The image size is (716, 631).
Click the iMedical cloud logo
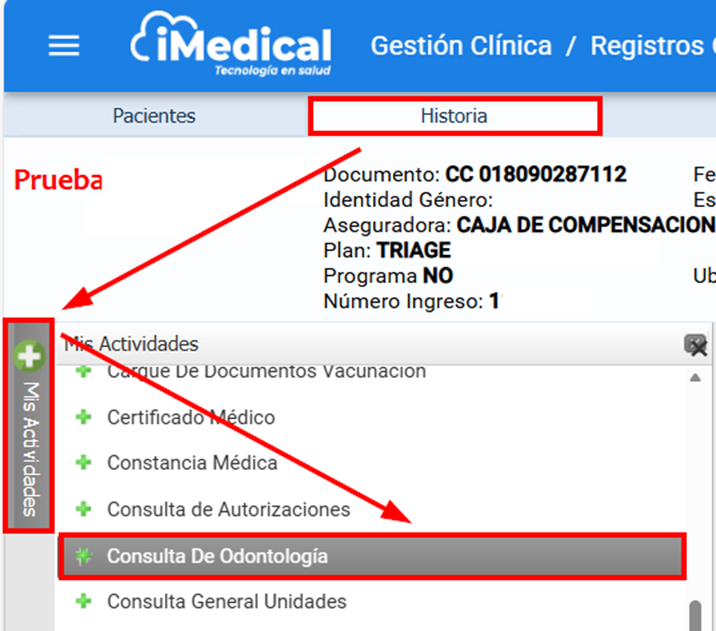pos(230,46)
